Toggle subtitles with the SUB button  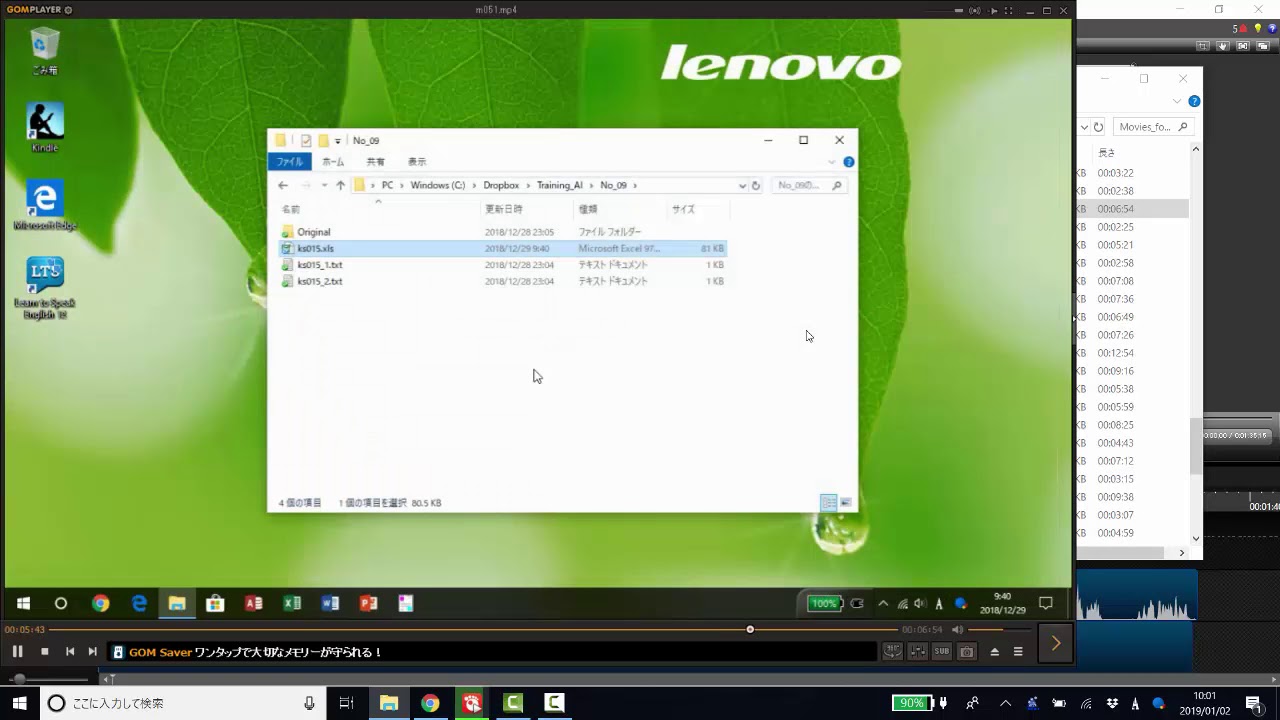point(941,652)
